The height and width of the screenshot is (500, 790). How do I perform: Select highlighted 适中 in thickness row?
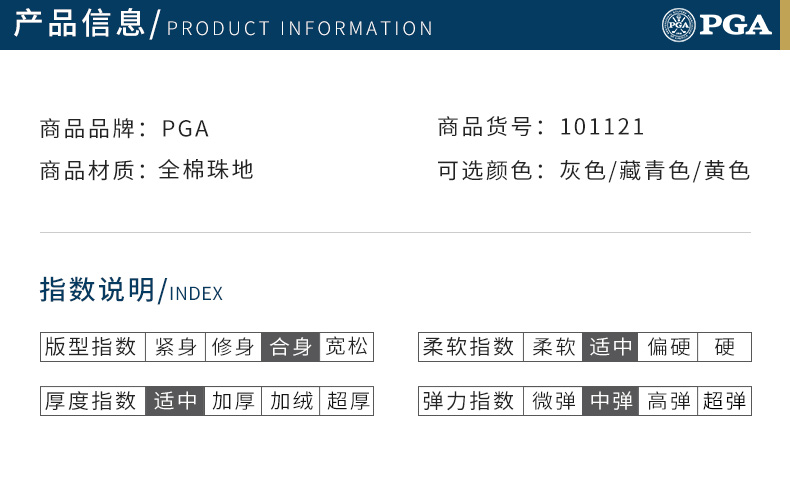[x=175, y=401]
